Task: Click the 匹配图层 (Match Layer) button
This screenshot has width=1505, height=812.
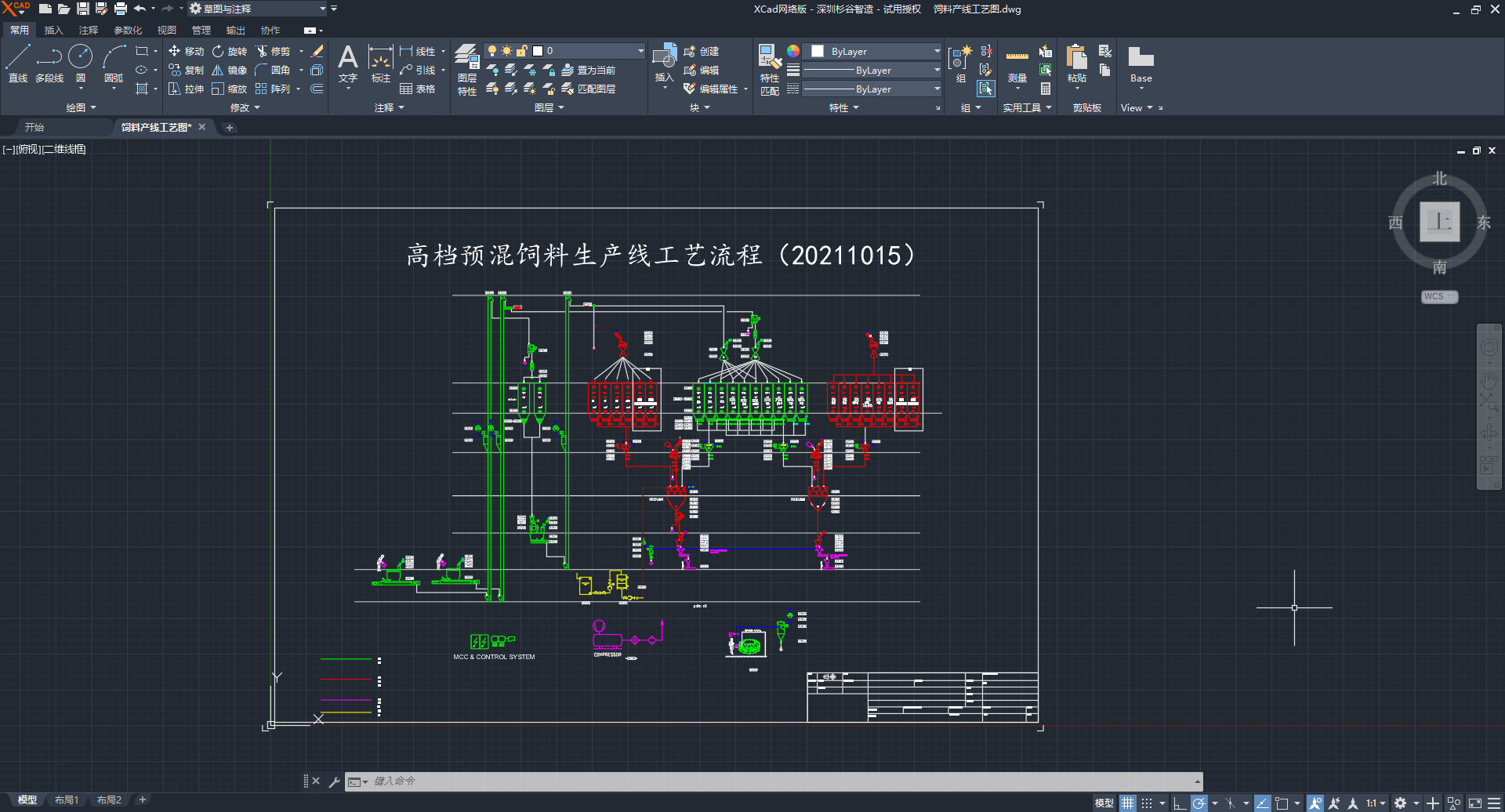Action: tap(589, 89)
